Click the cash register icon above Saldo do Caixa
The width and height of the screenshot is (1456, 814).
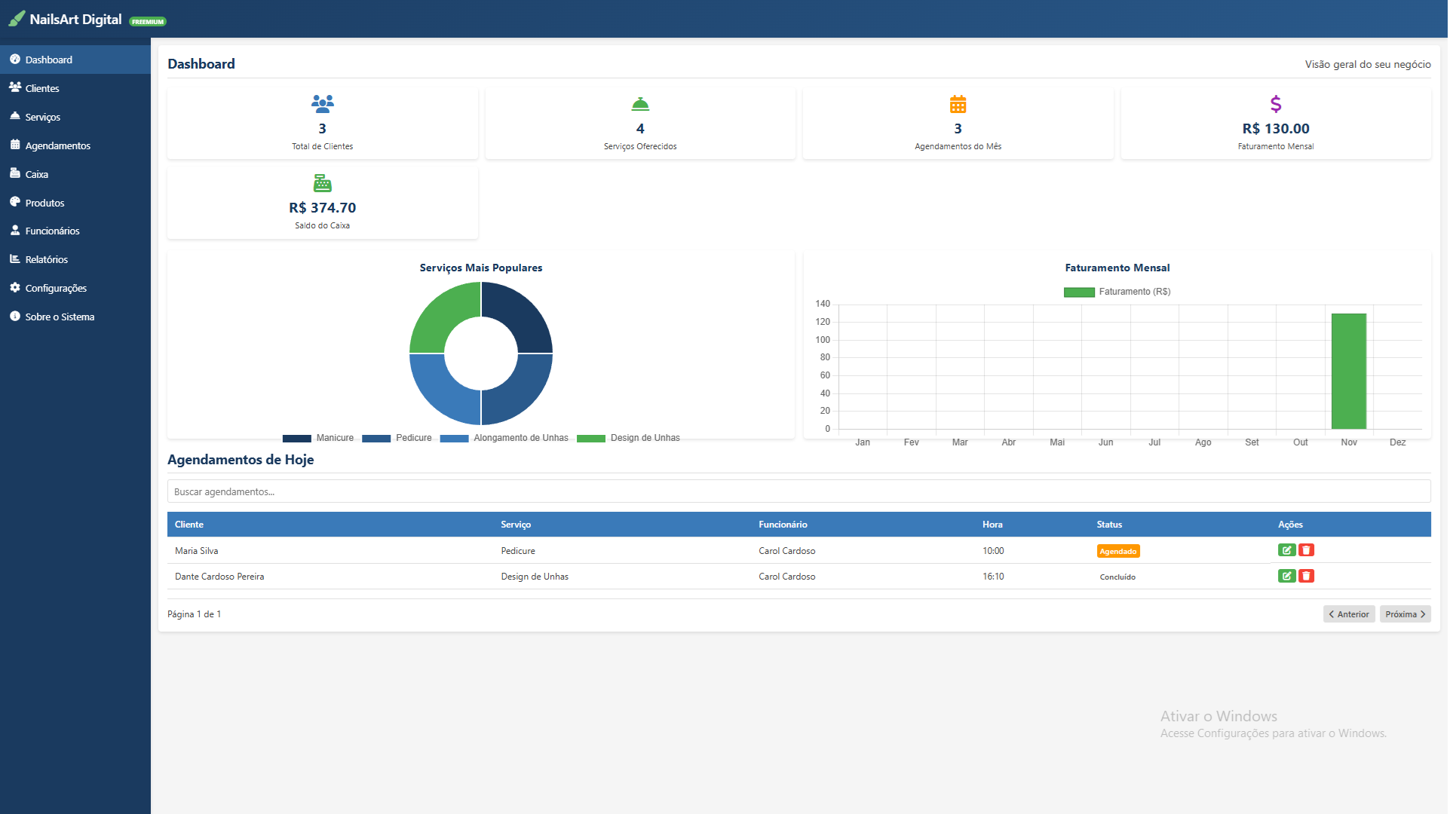(322, 183)
